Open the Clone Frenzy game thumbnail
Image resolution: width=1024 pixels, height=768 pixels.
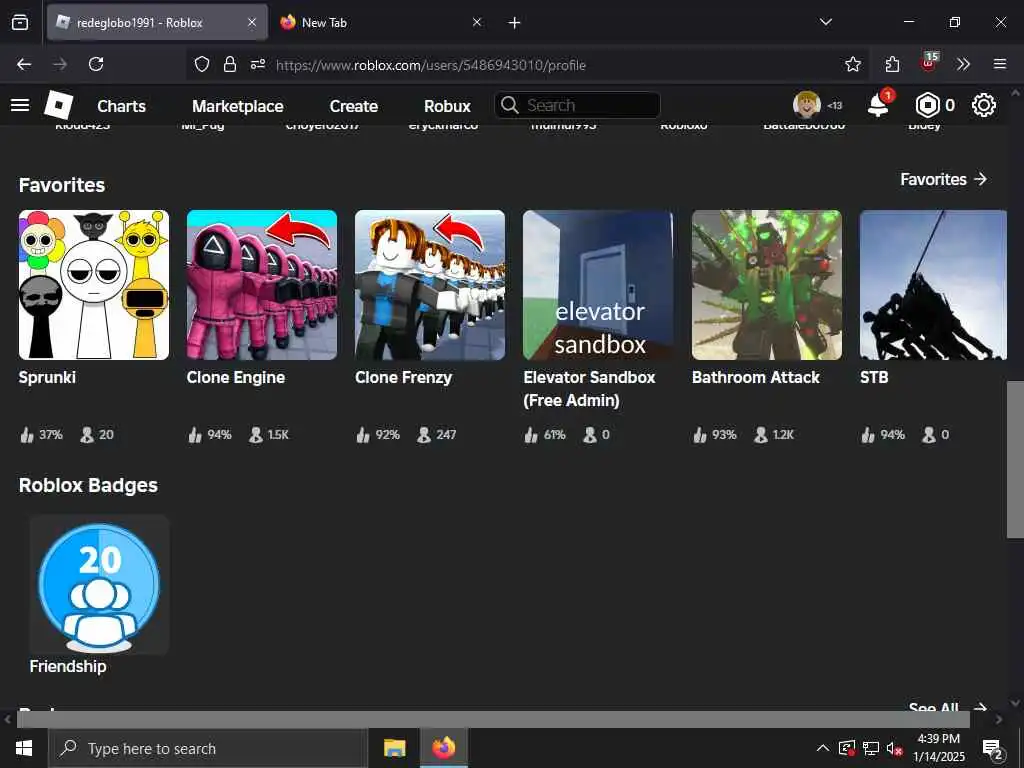tap(430, 285)
